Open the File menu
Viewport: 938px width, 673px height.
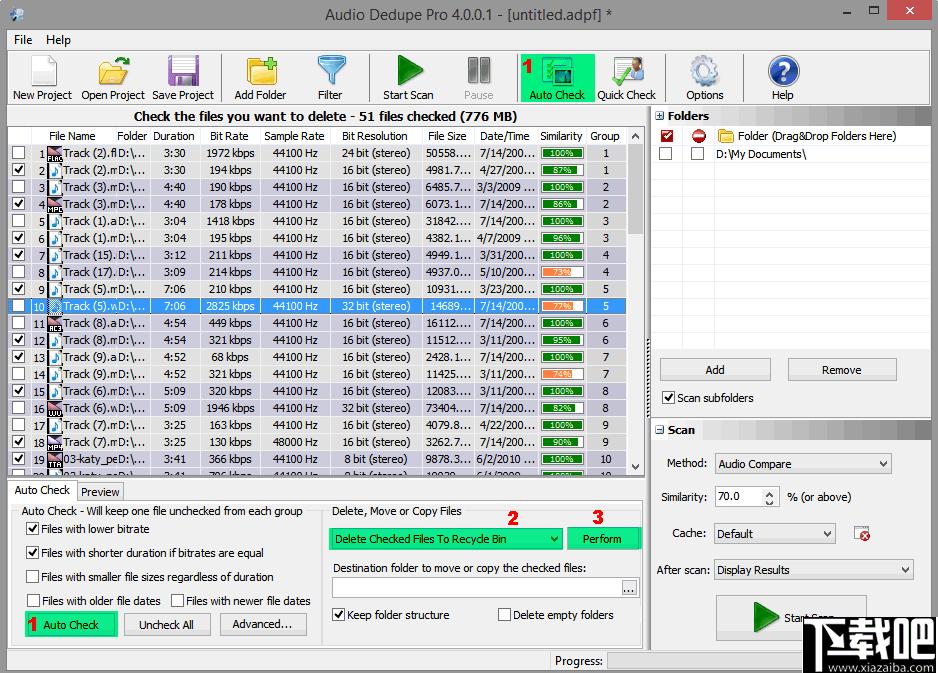click(23, 39)
